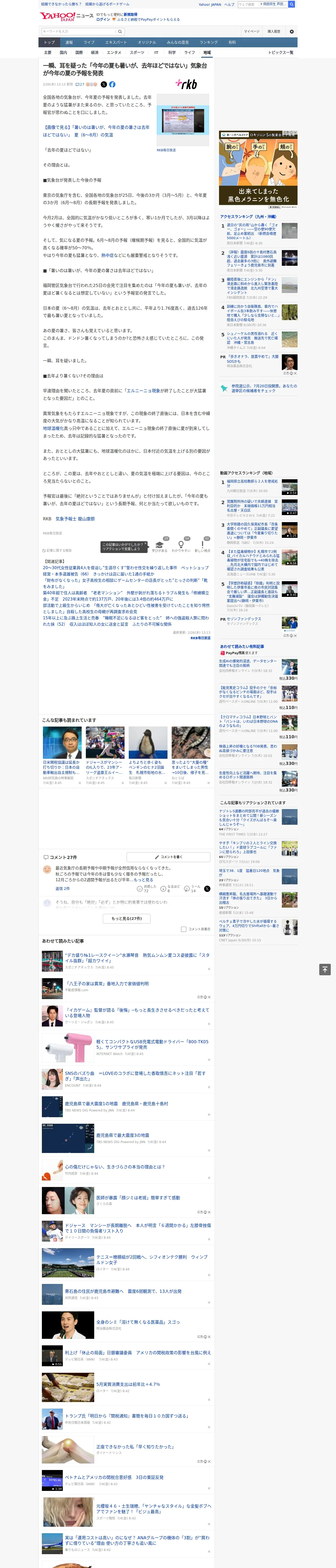Open the ペットショップ経営 related article link

click(x=125, y=571)
